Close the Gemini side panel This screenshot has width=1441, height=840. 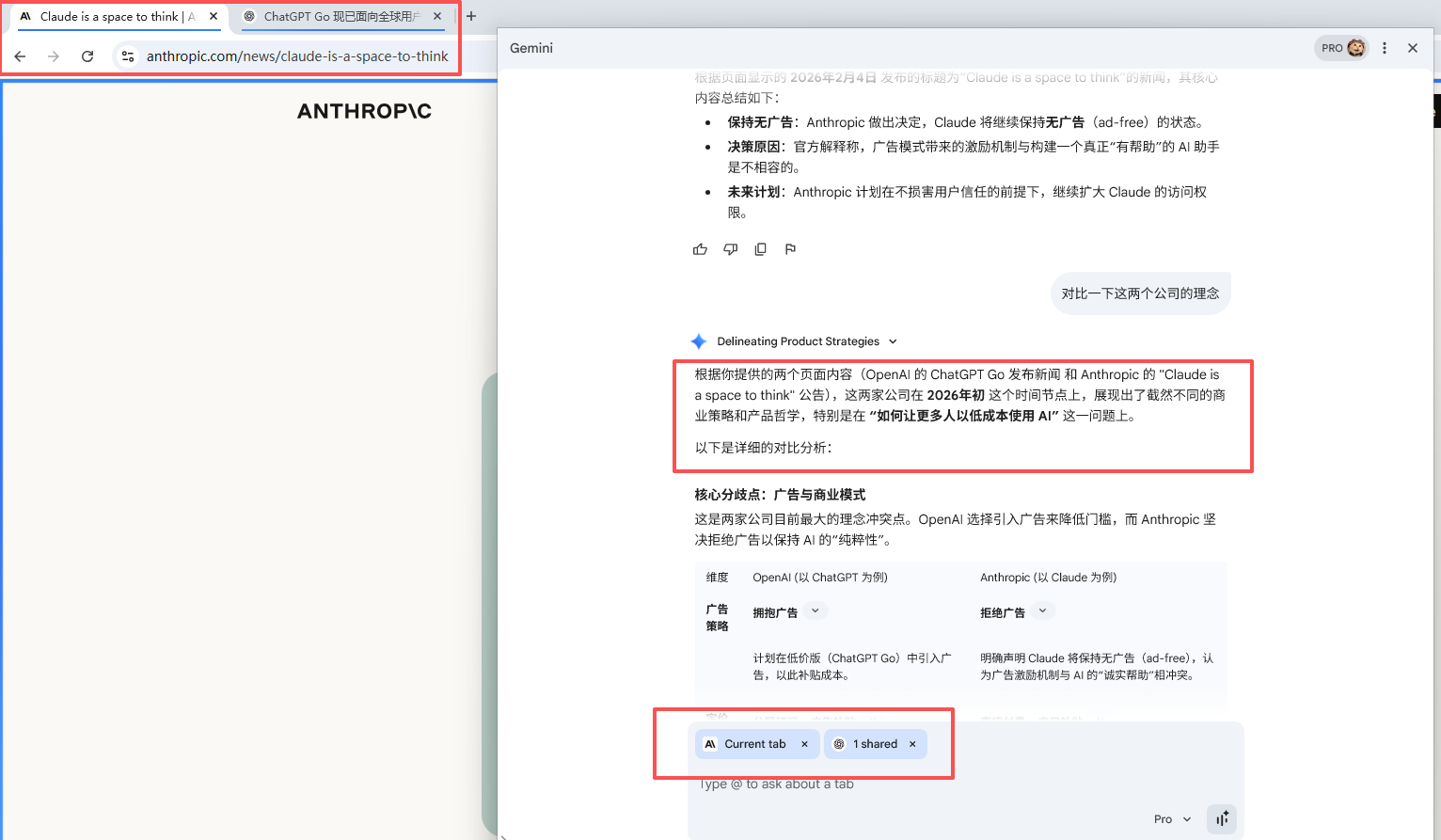coord(1413,48)
